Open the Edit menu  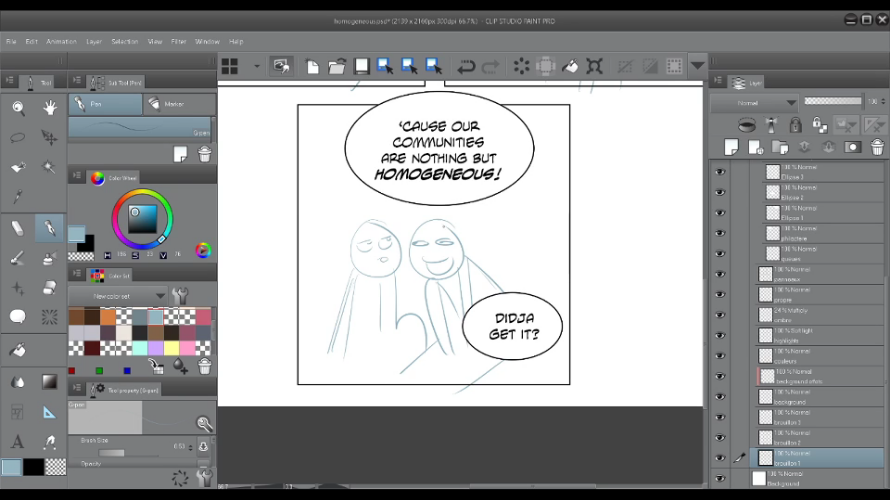[x=31, y=41]
